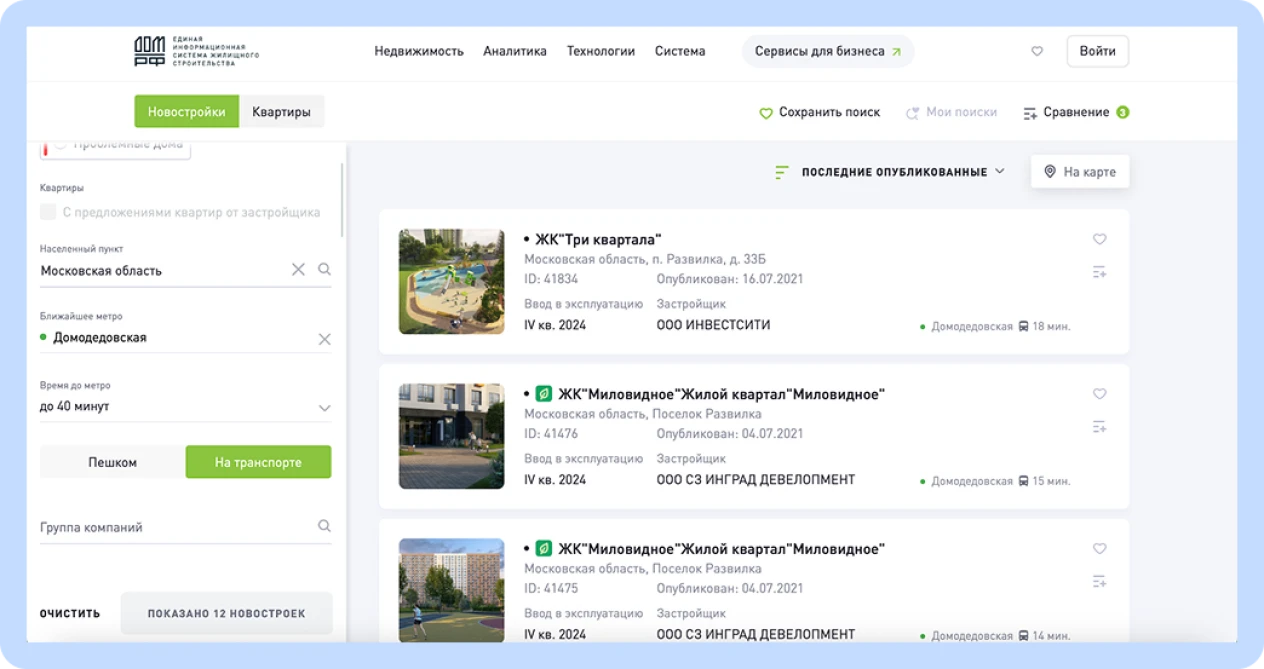Add Миловидное ID 41475 to comparison
This screenshot has width=1264, height=669.
pos(1099,582)
